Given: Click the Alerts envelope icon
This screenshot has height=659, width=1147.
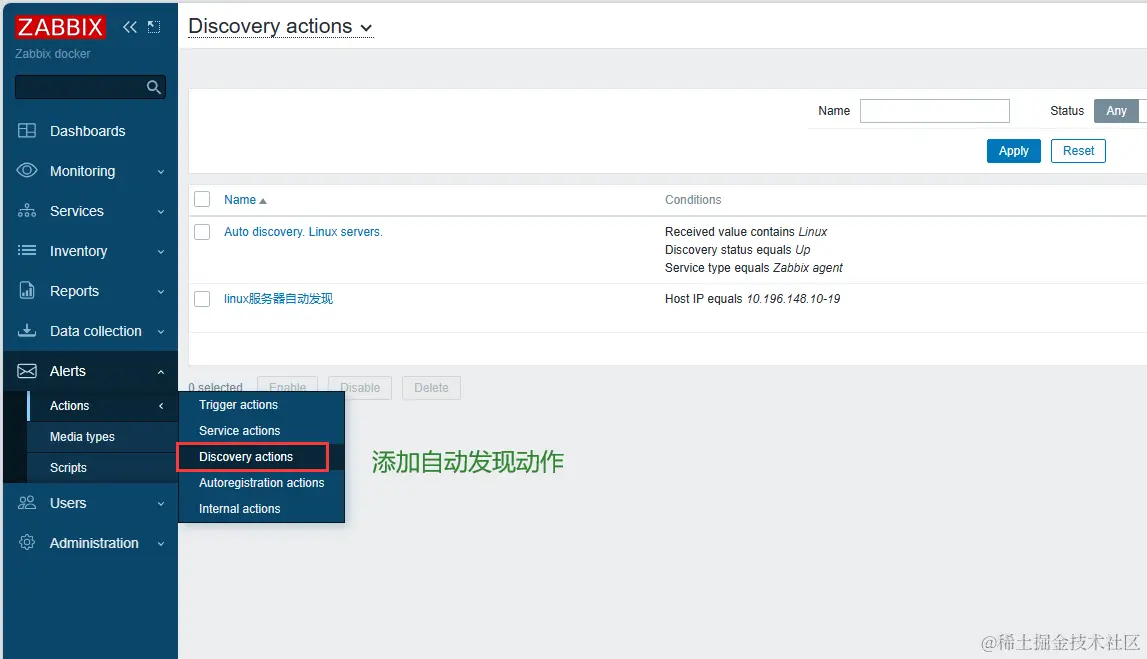Looking at the screenshot, I should click(x=27, y=371).
